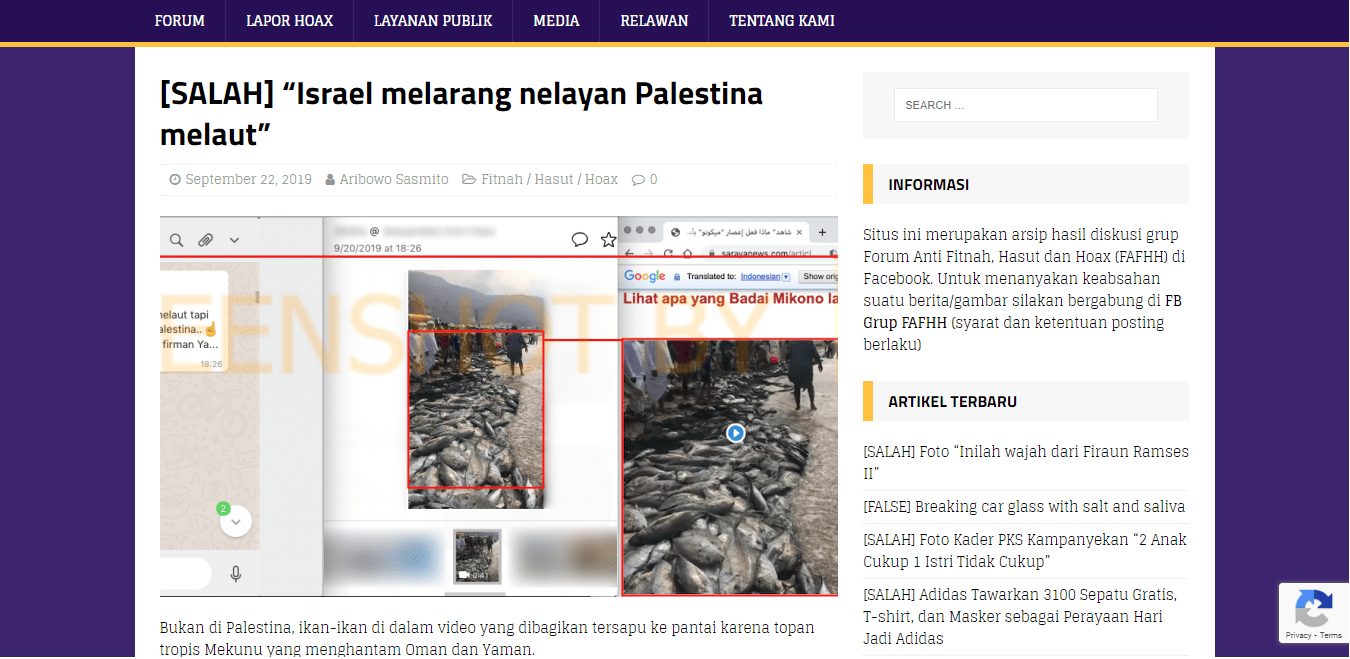Viewport: 1350px width, 659px height.
Task: Open the Firaun Ramses II article link
Action: (1026, 462)
